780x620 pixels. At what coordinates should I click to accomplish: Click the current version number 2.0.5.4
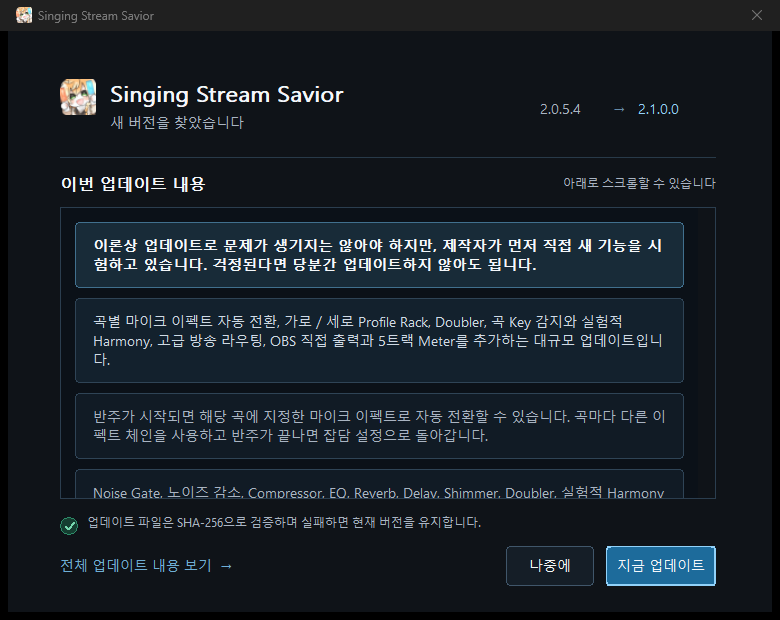(560, 109)
